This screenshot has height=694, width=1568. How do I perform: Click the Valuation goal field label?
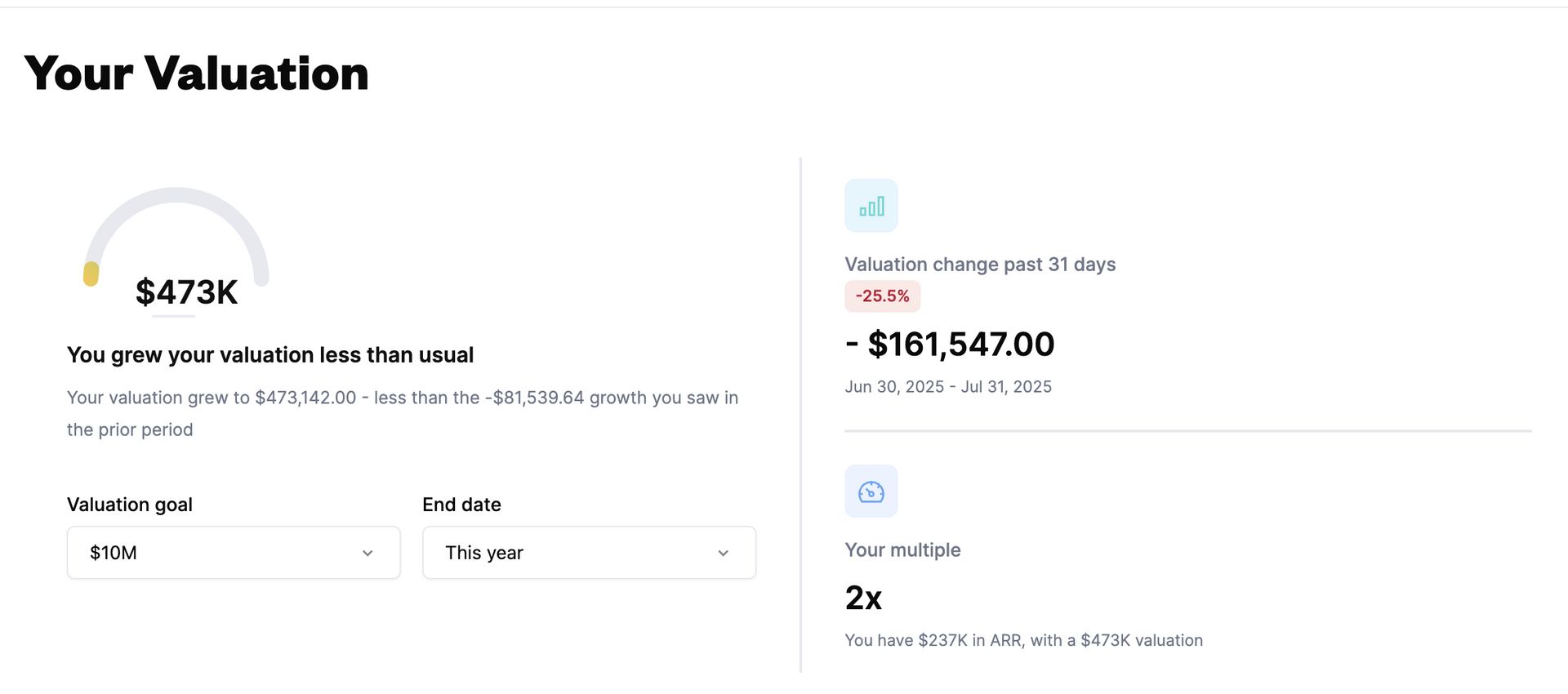130,505
